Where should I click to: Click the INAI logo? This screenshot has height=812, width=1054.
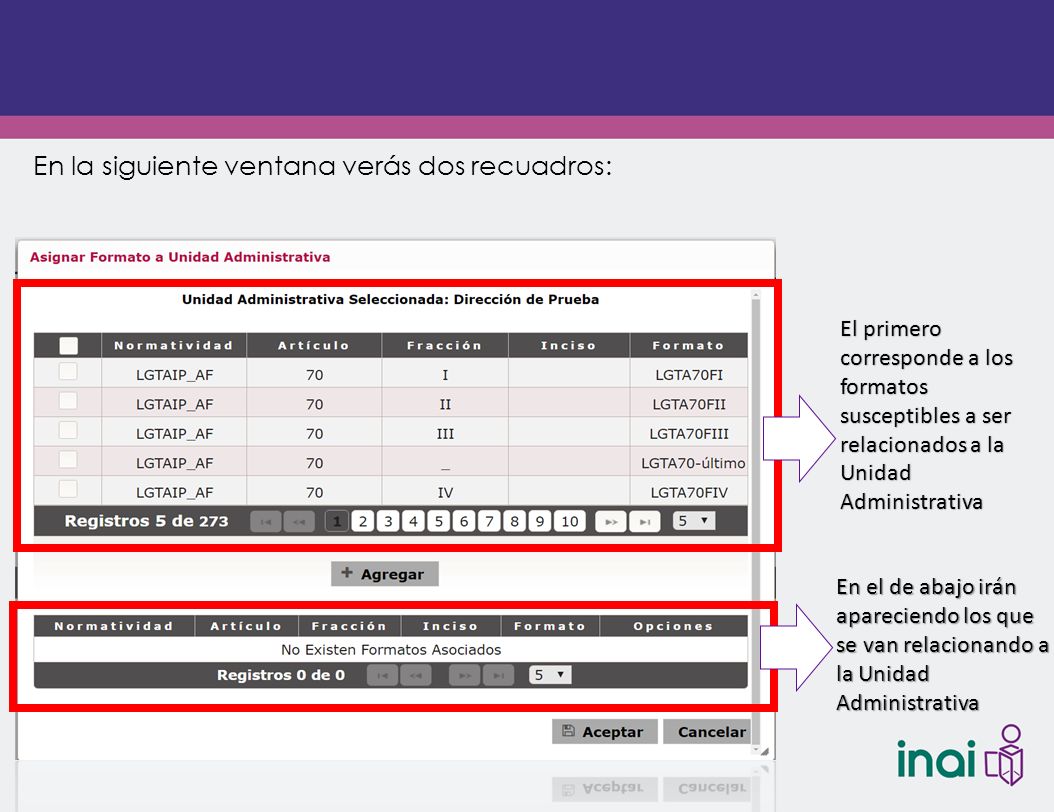click(x=960, y=757)
